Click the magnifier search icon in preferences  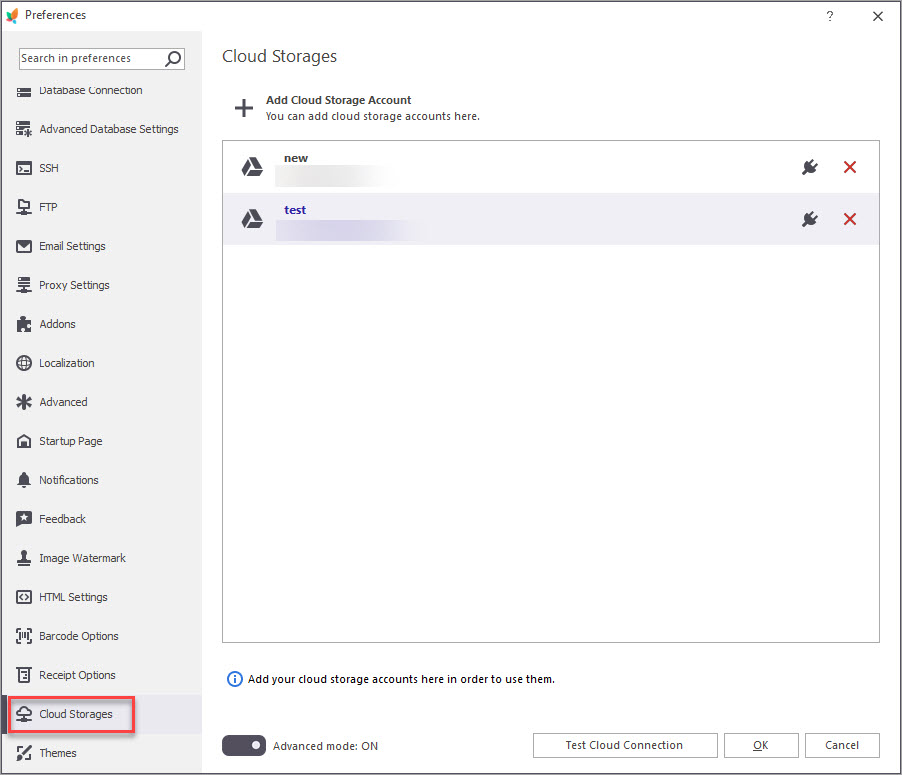click(173, 59)
